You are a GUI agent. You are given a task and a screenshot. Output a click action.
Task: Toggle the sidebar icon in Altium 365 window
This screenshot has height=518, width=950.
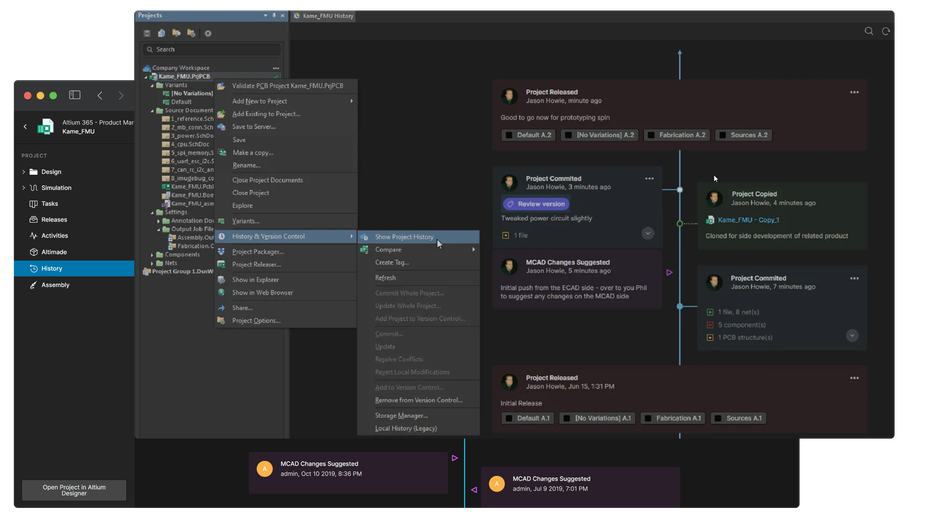(x=75, y=95)
